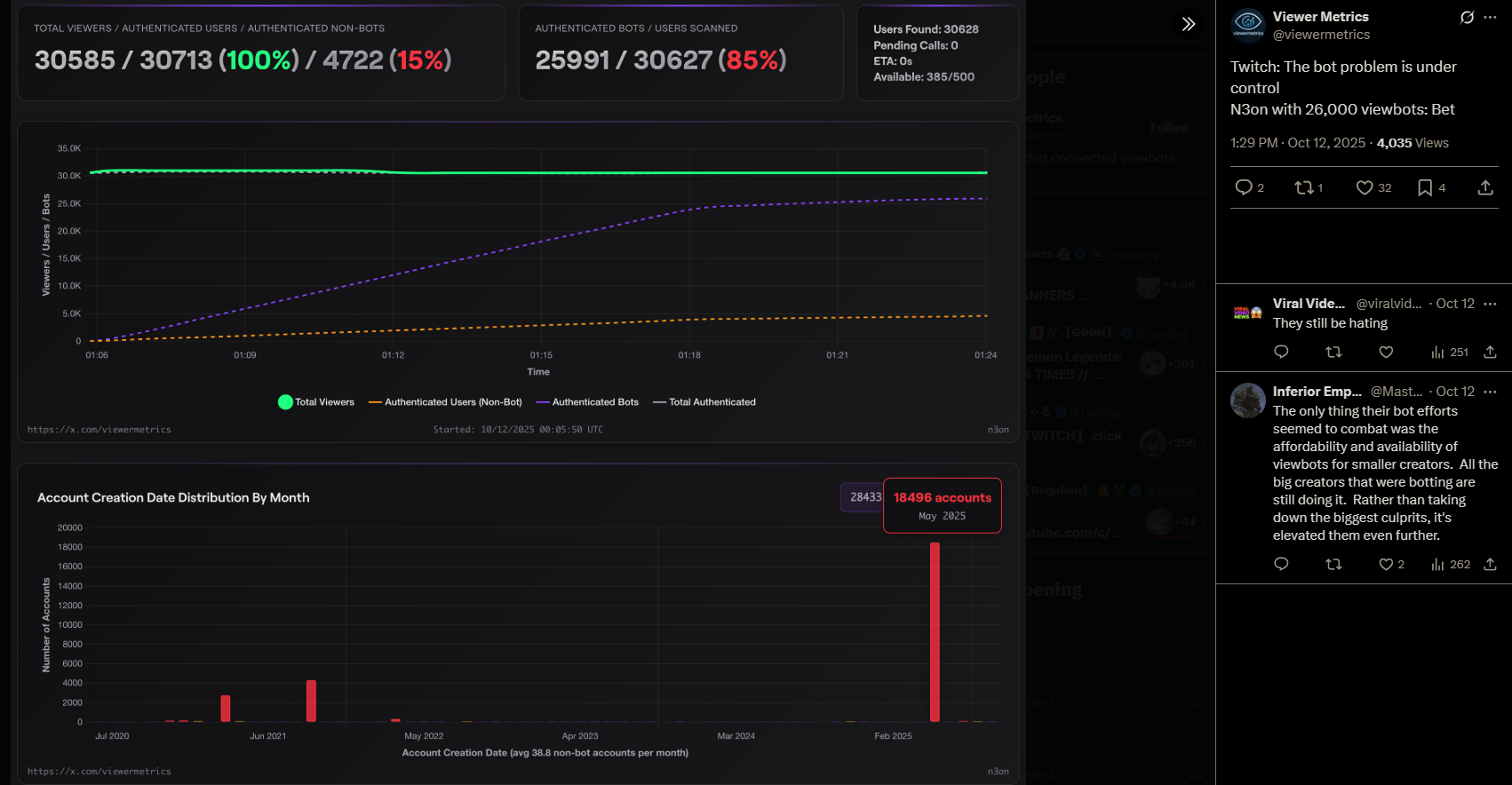The height and width of the screenshot is (785, 1512).
Task: Collapse the sidebar with the double-chevron icon
Action: (x=1188, y=24)
